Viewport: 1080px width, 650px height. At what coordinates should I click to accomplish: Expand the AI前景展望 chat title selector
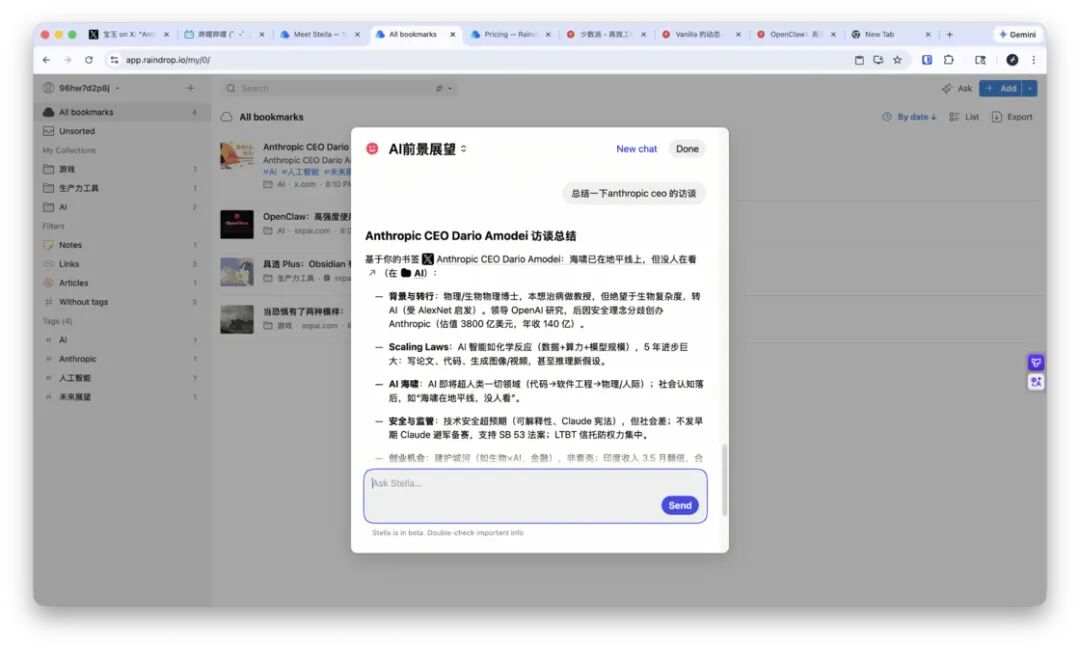point(464,149)
